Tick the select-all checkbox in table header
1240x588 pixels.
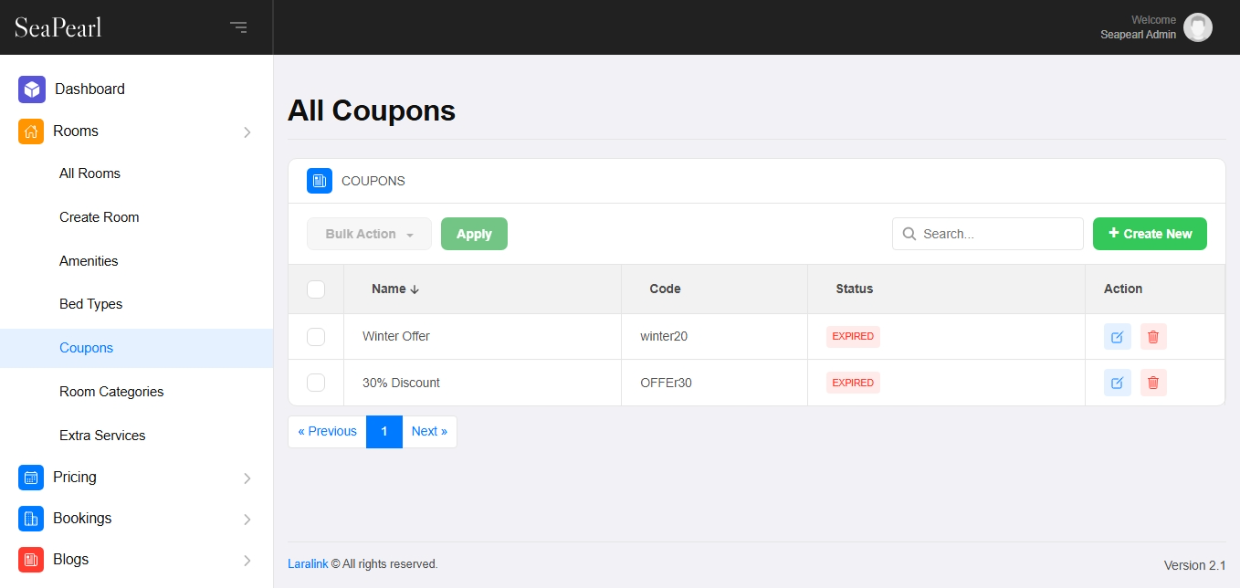click(x=316, y=289)
